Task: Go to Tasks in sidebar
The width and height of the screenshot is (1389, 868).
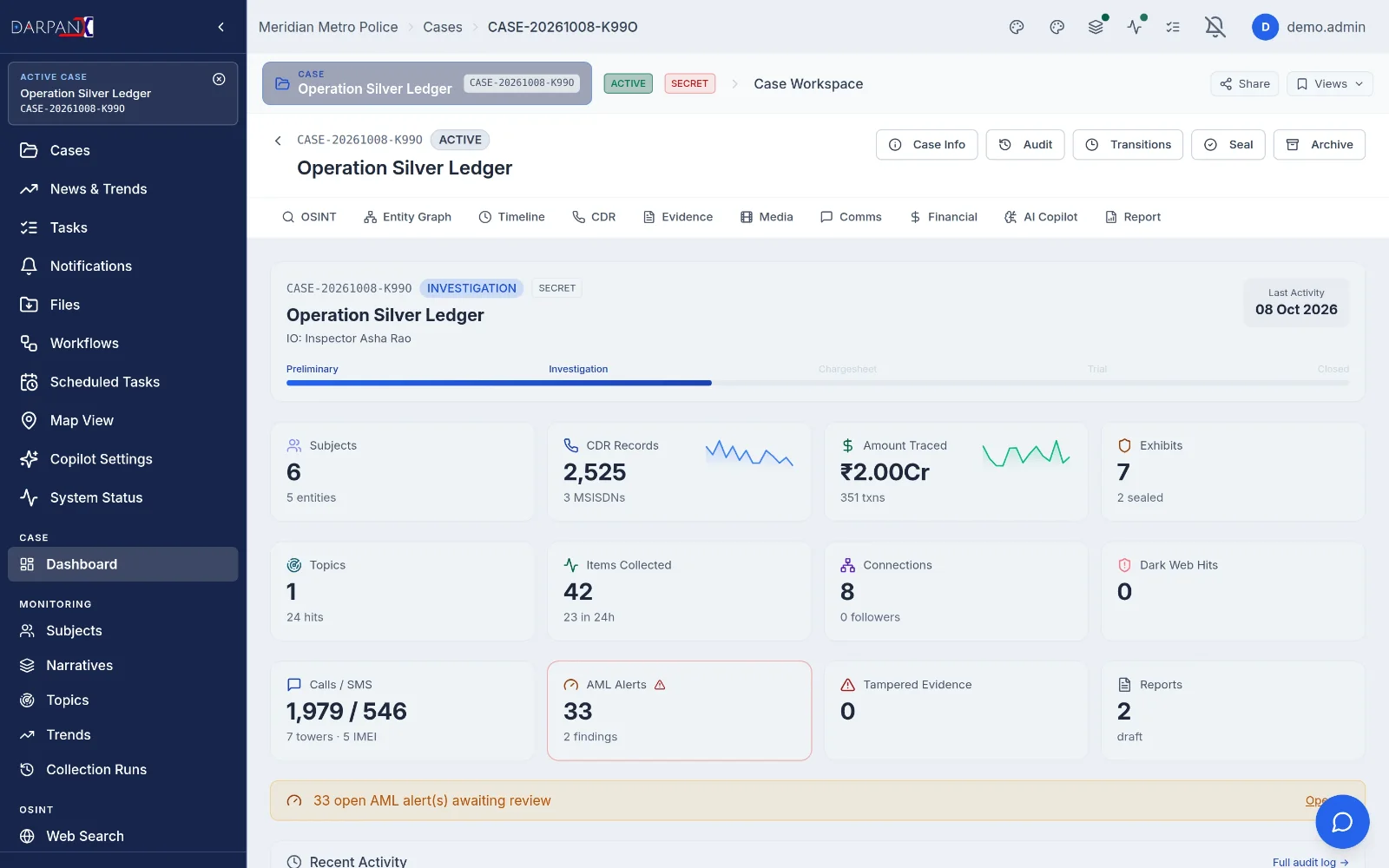Action: click(123, 227)
